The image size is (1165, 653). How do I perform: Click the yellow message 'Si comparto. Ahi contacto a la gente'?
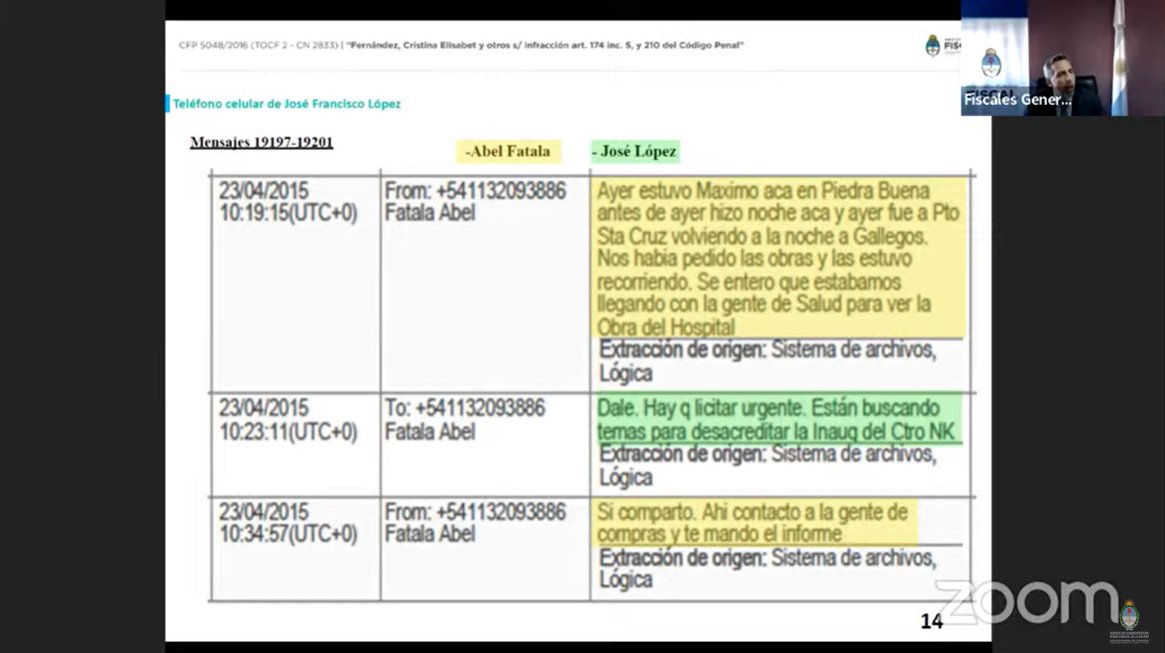(756, 523)
